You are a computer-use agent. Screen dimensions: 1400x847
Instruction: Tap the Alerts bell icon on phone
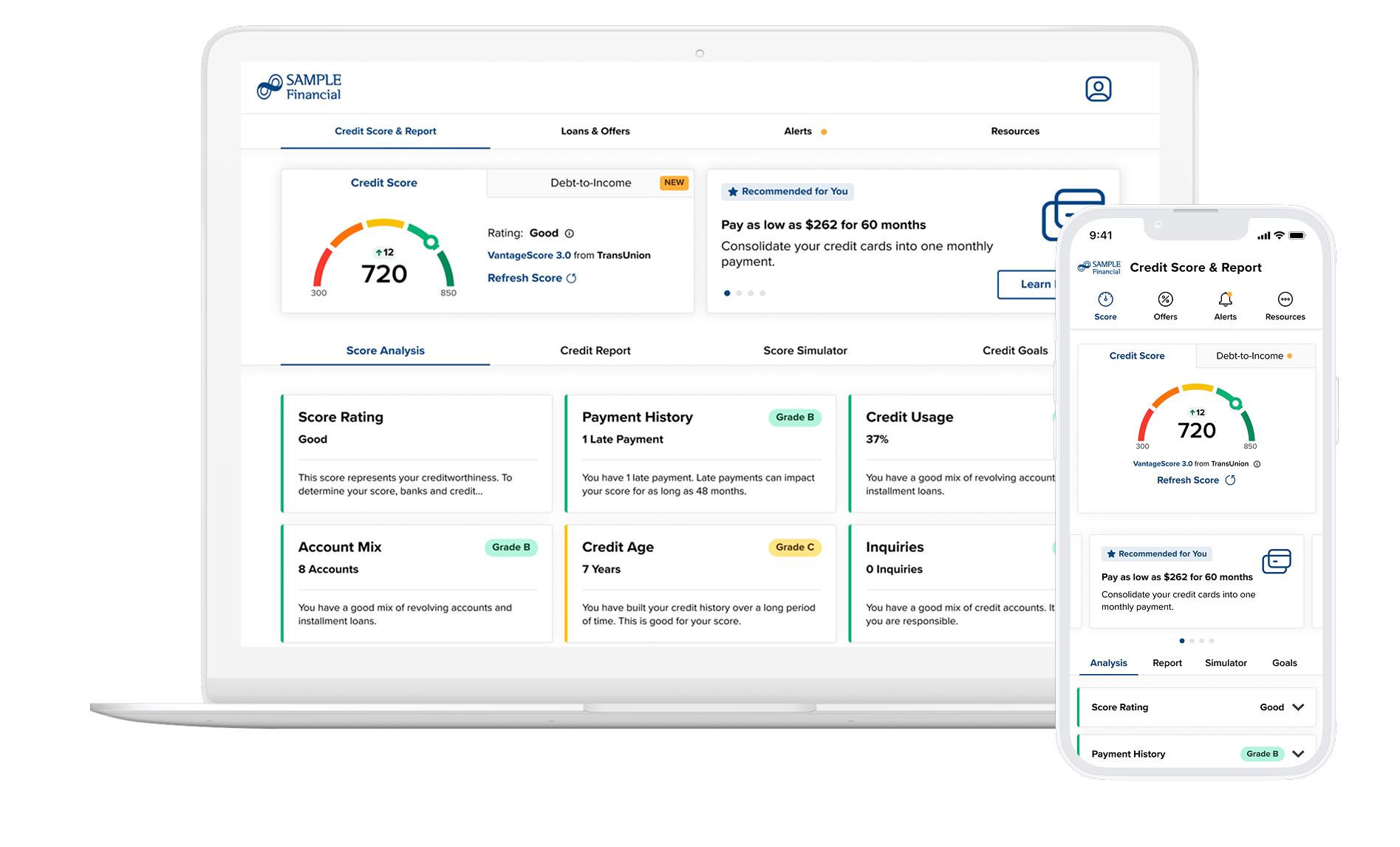pyautogui.click(x=1225, y=299)
